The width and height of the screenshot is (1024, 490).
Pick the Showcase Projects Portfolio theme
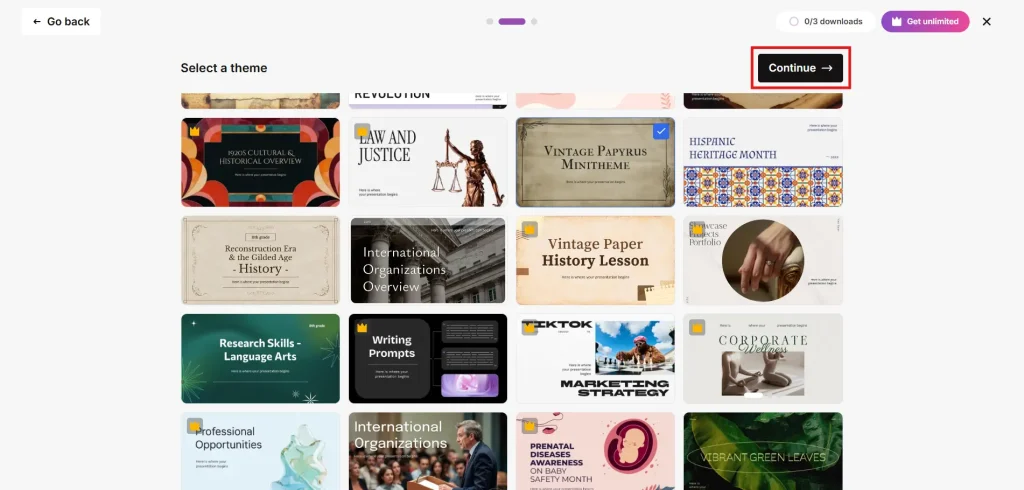pyautogui.click(x=763, y=260)
